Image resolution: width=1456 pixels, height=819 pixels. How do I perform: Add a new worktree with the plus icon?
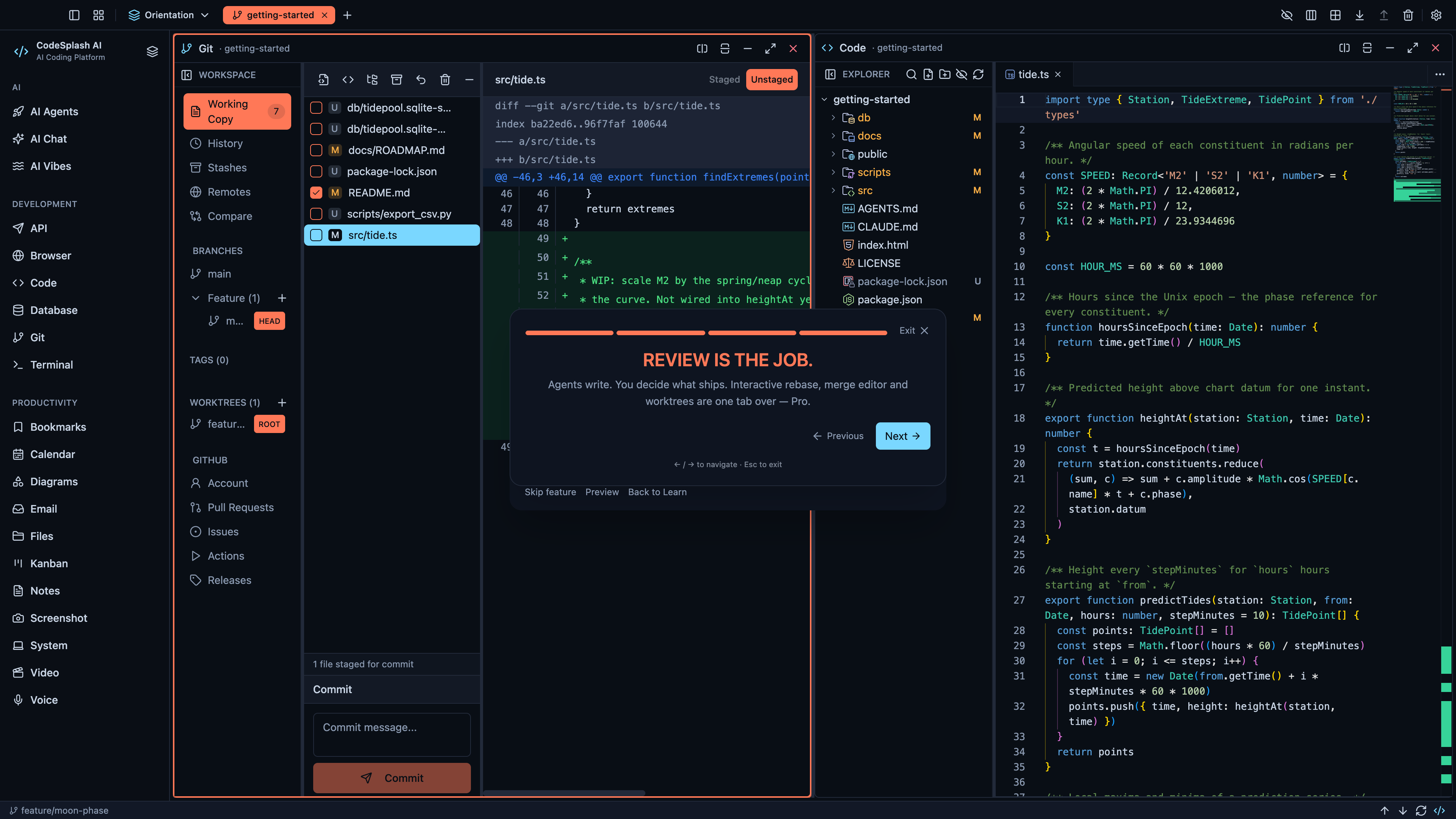click(x=282, y=402)
